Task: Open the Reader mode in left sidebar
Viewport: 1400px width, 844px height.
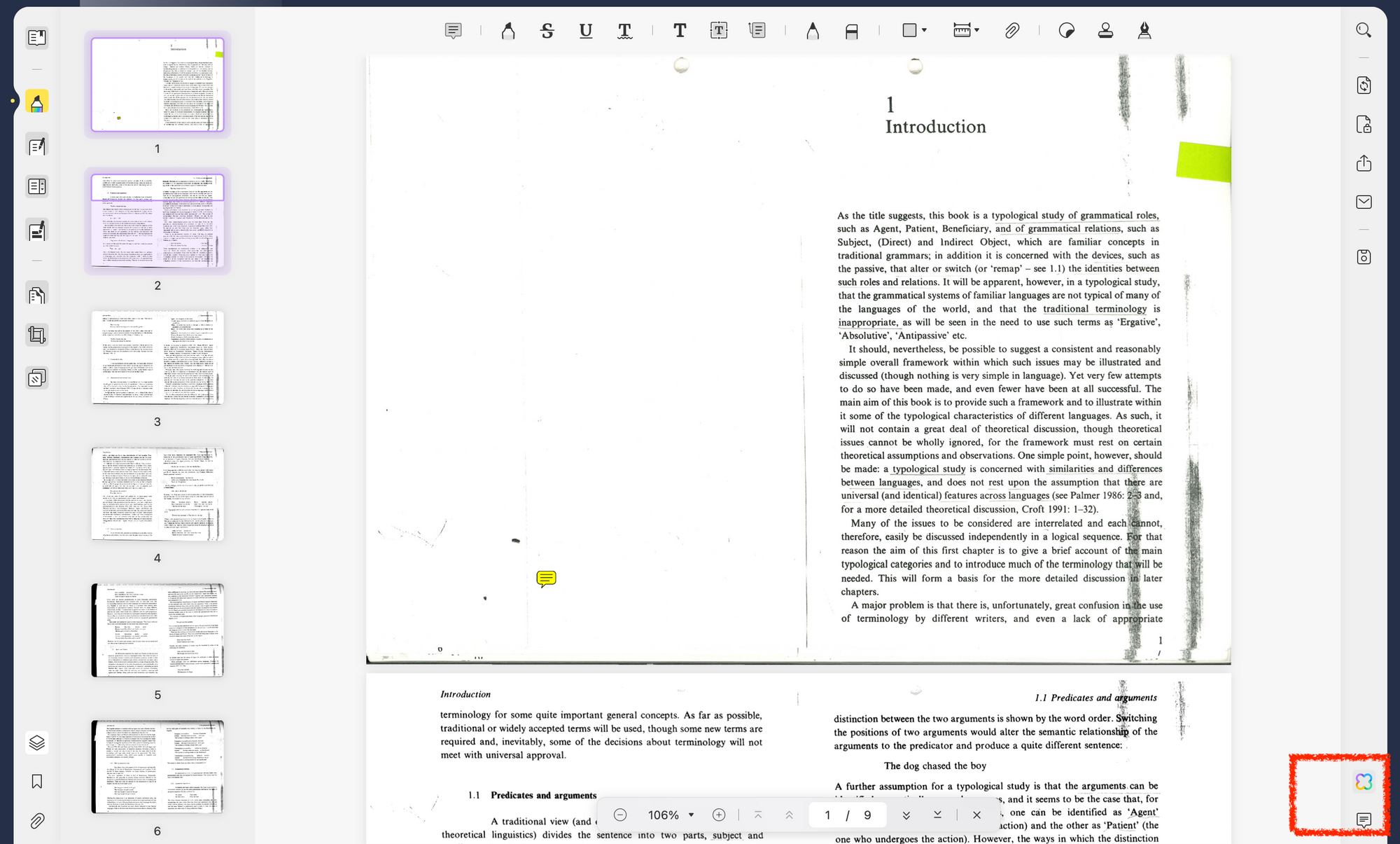Action: tap(37, 37)
